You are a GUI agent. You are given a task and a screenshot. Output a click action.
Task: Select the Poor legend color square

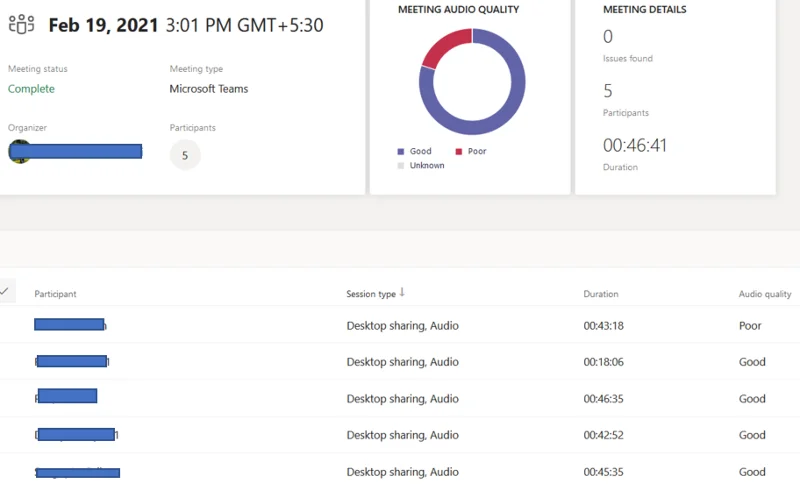(x=459, y=152)
